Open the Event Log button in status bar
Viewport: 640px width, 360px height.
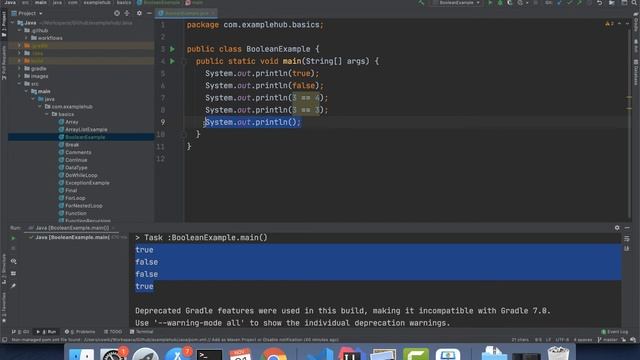coord(615,332)
